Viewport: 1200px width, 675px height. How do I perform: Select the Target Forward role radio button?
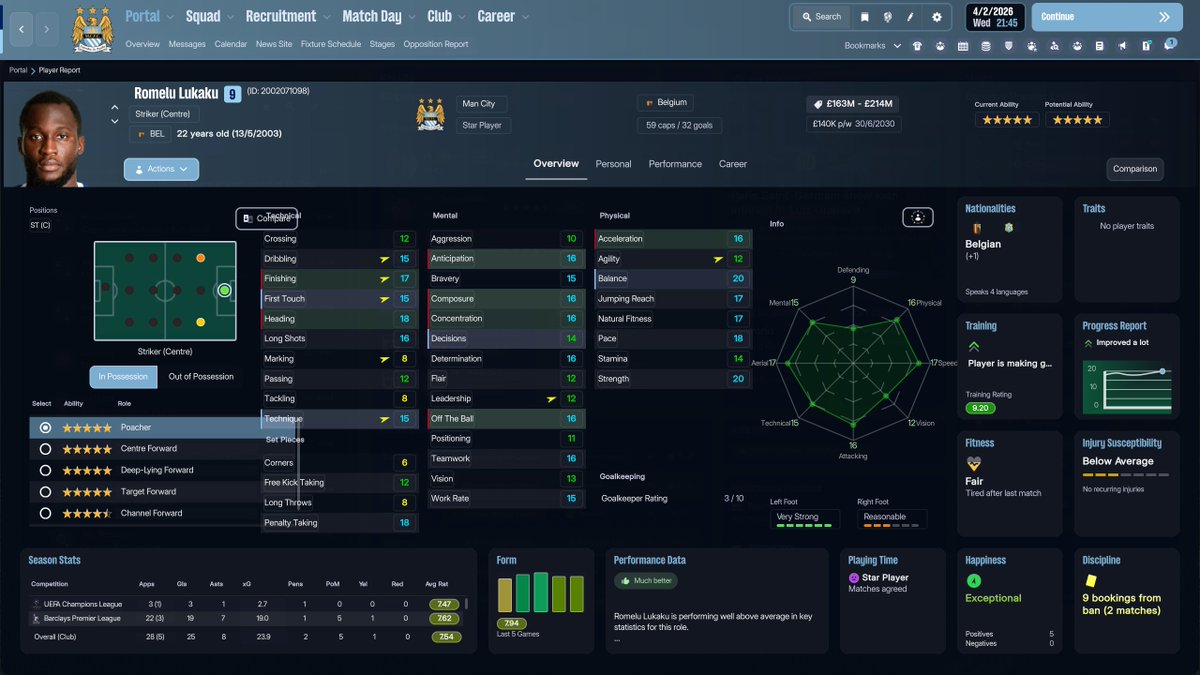pyautogui.click(x=45, y=492)
